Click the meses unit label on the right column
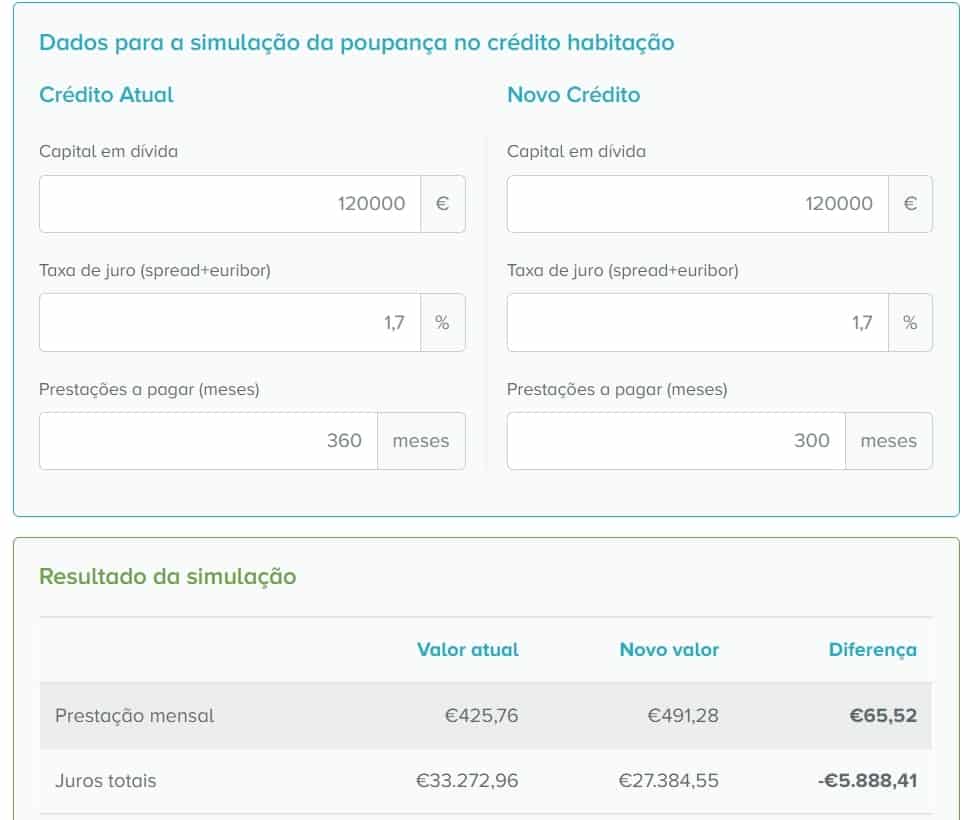This screenshot has height=820, width=970. pos(889,440)
